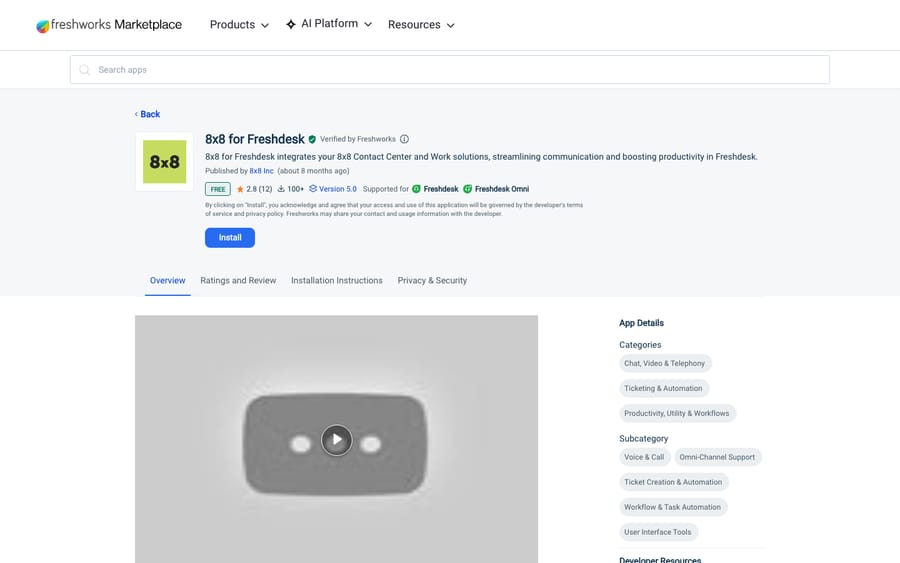Switch to the Overview tab
The width and height of the screenshot is (900, 563).
pos(168,281)
